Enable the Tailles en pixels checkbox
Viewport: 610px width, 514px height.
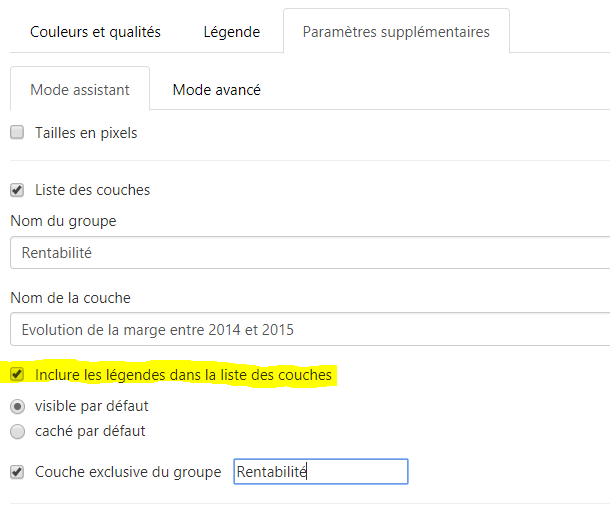click(x=17, y=132)
